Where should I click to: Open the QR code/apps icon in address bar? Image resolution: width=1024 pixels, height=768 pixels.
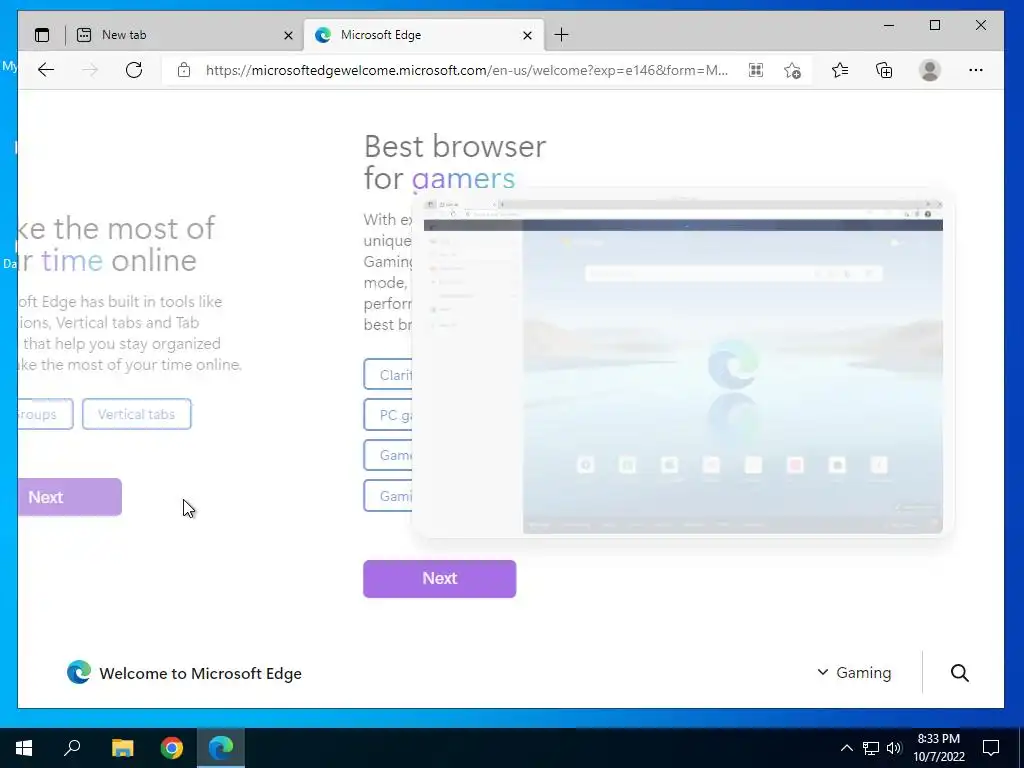(756, 70)
